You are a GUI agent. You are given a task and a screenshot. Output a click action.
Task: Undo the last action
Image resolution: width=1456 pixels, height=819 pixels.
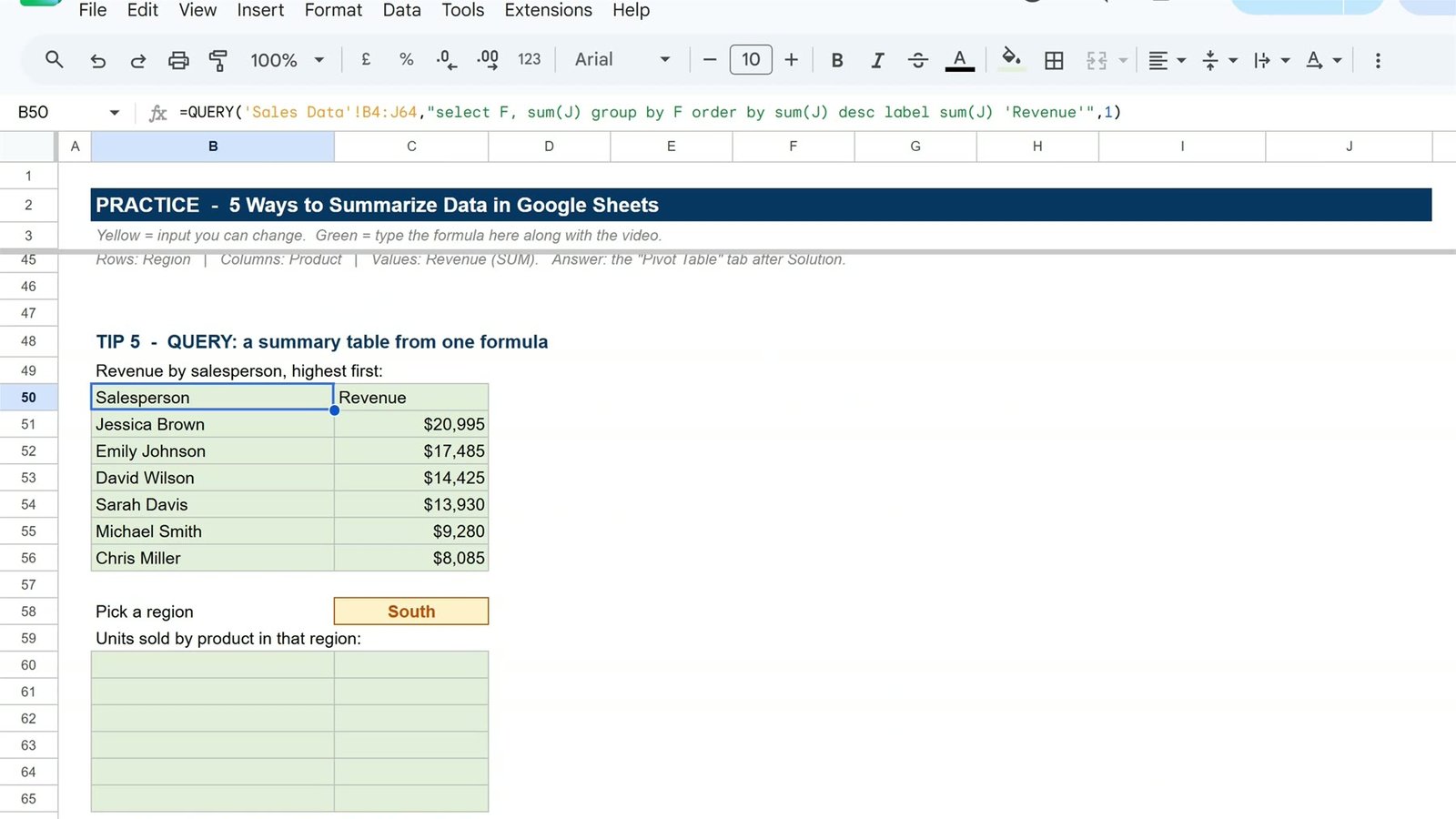[98, 60]
